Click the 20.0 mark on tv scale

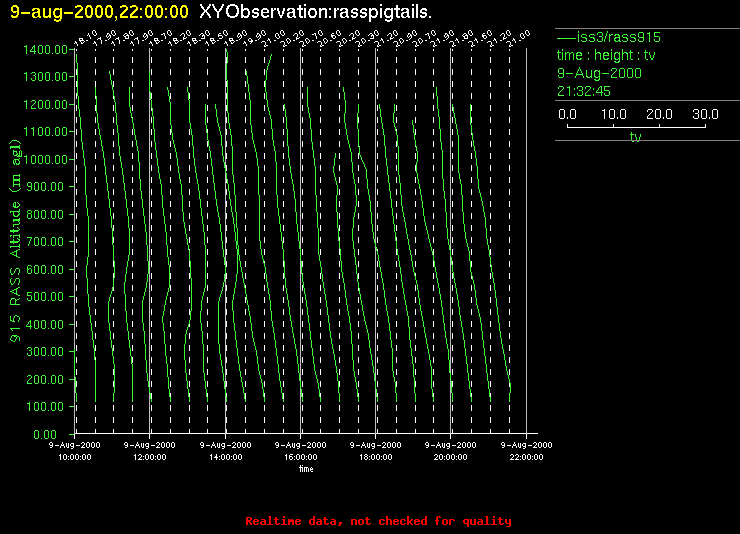660,115
